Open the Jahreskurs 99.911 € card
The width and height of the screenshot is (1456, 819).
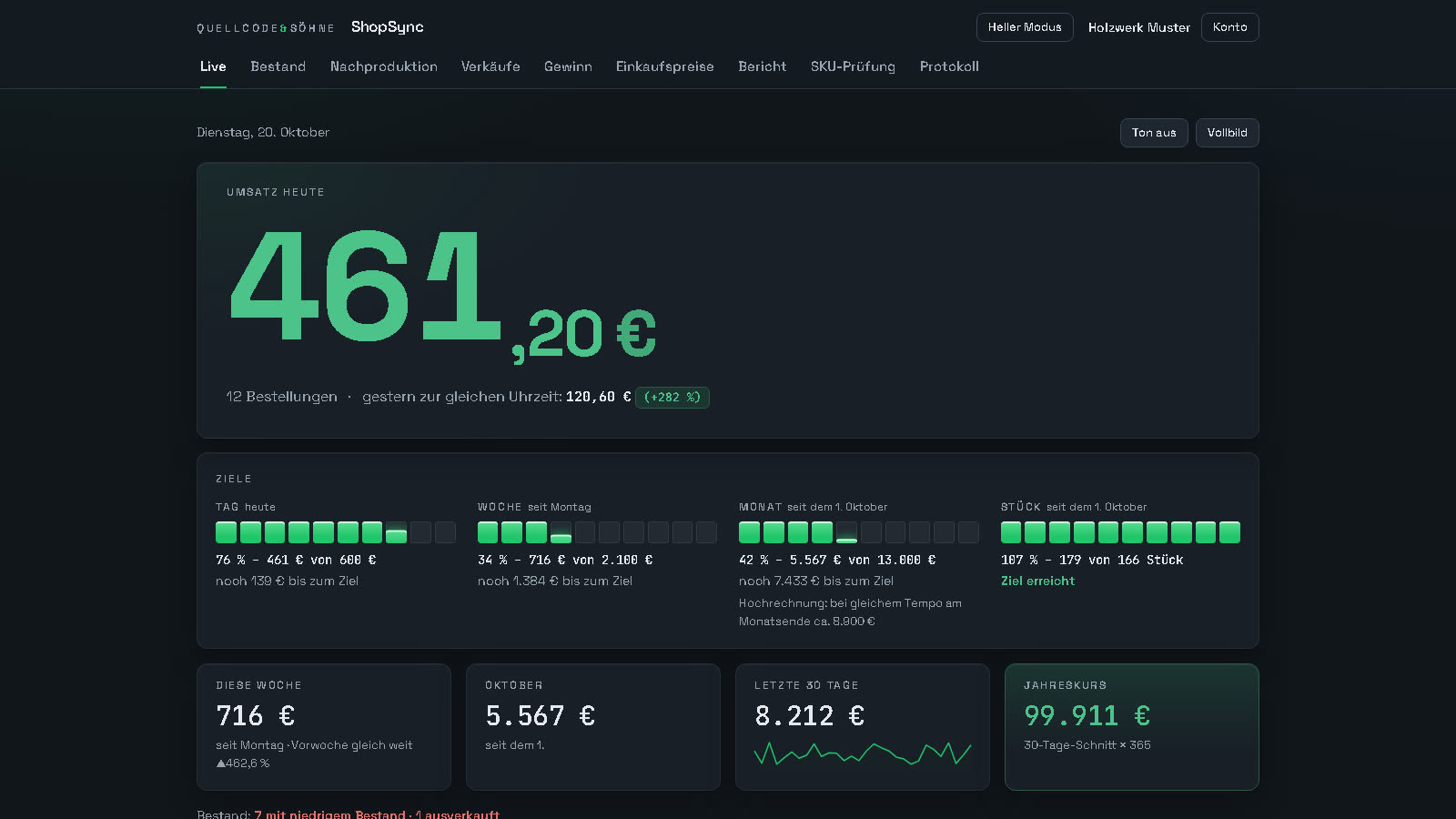(1132, 727)
